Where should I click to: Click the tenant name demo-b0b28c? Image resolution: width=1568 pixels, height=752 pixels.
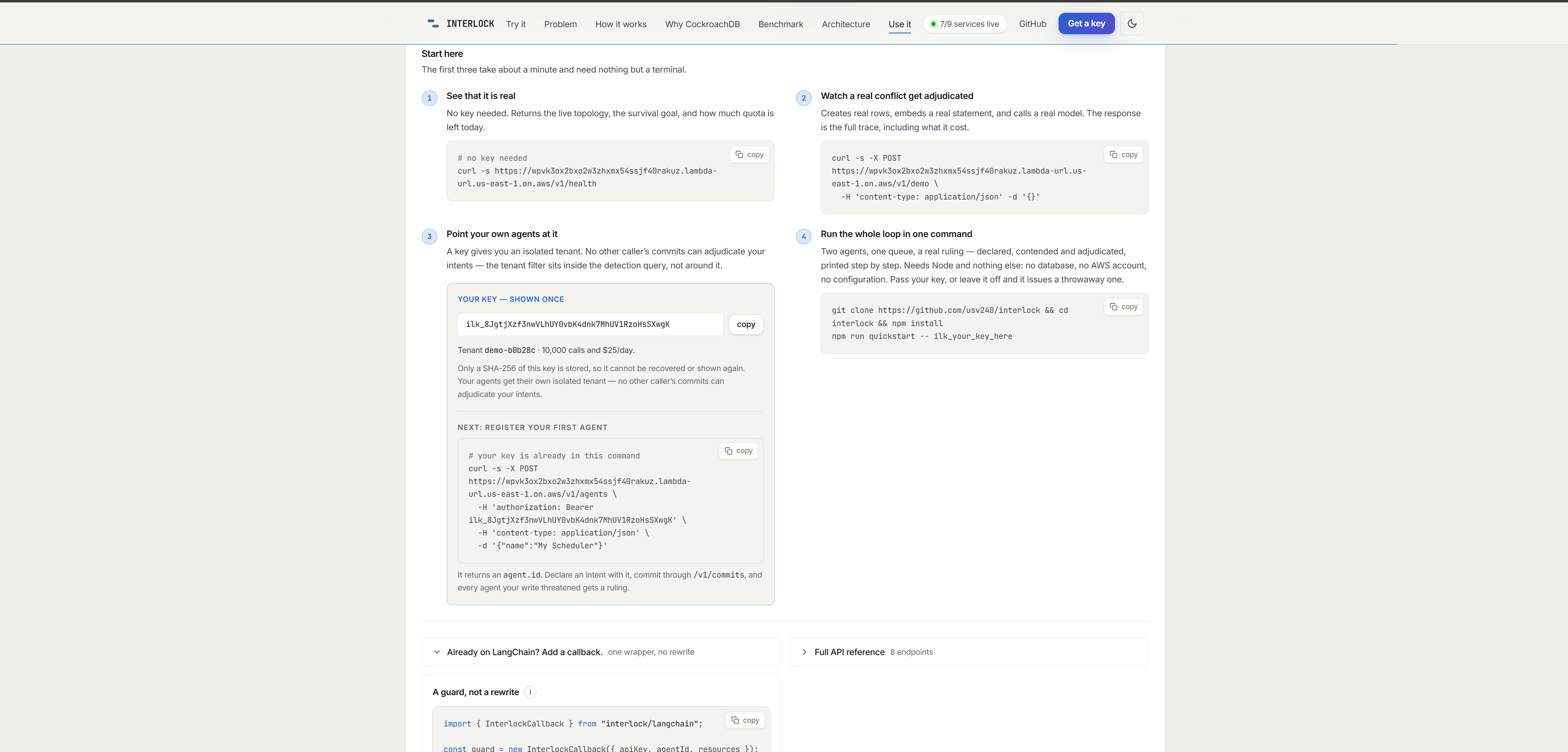pos(509,351)
